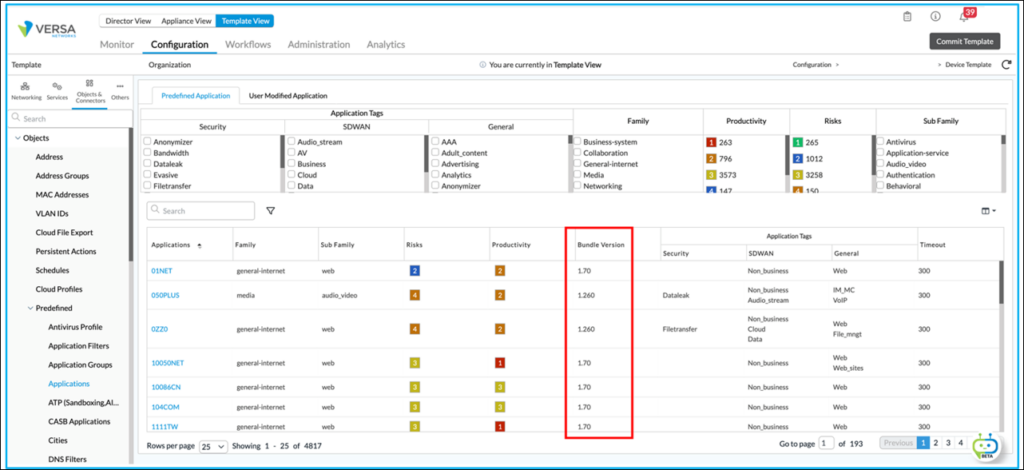Filter by Productivity level 1 red swatch

pyautogui.click(x=711, y=142)
